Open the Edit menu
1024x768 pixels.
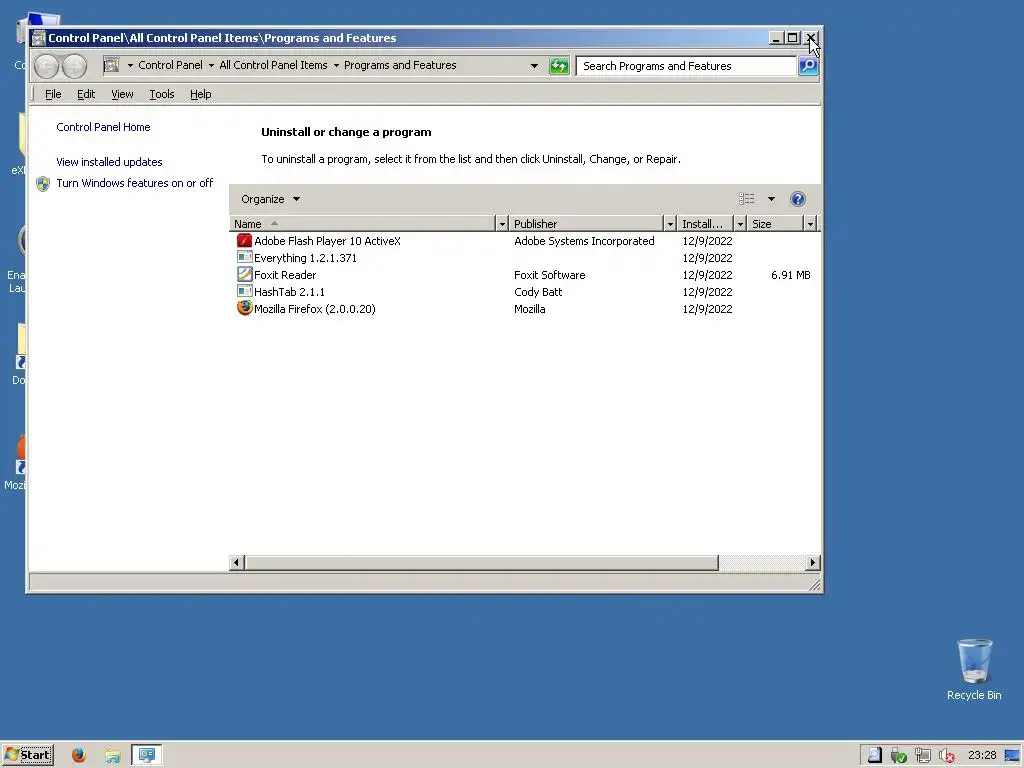(86, 94)
